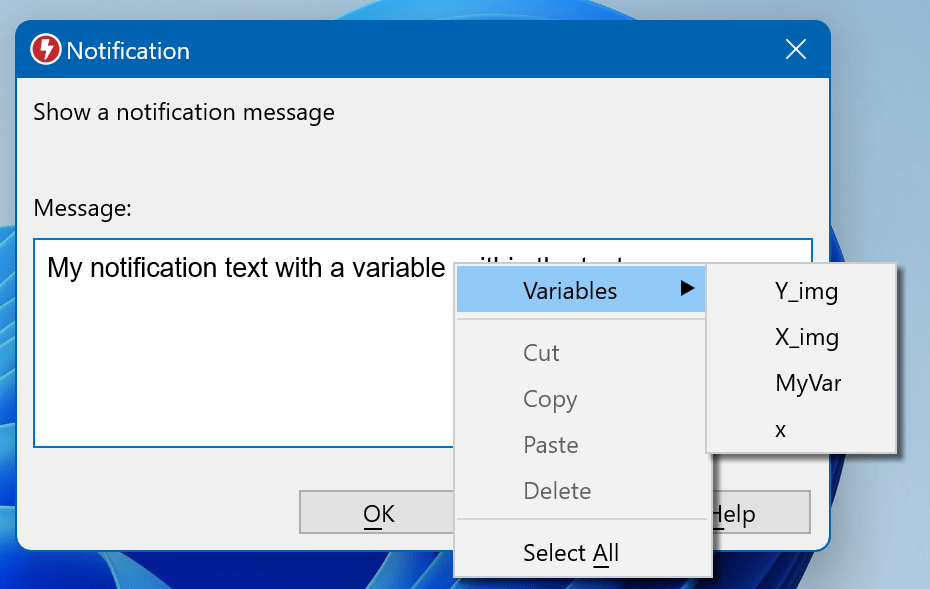The image size is (930, 589).
Task: Insert the Y_img variable
Action: (x=806, y=292)
